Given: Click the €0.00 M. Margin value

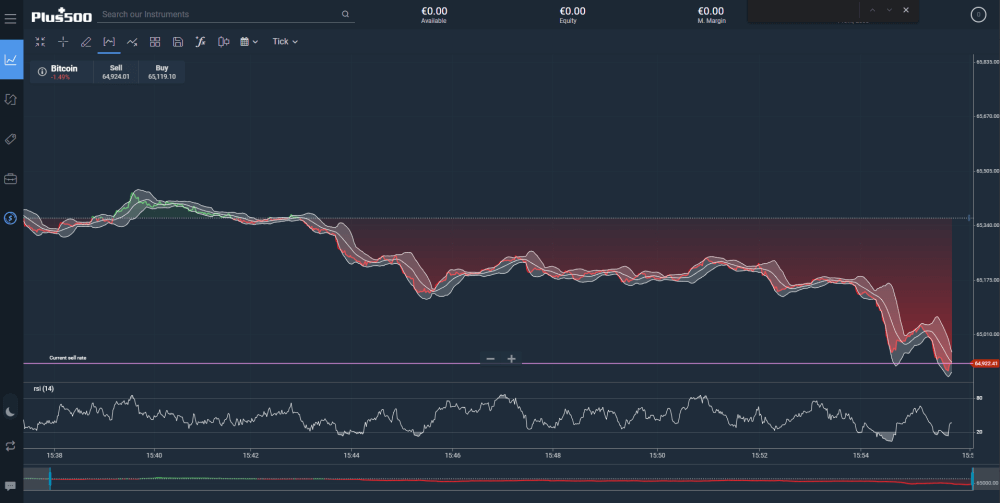Looking at the screenshot, I should pos(710,11).
